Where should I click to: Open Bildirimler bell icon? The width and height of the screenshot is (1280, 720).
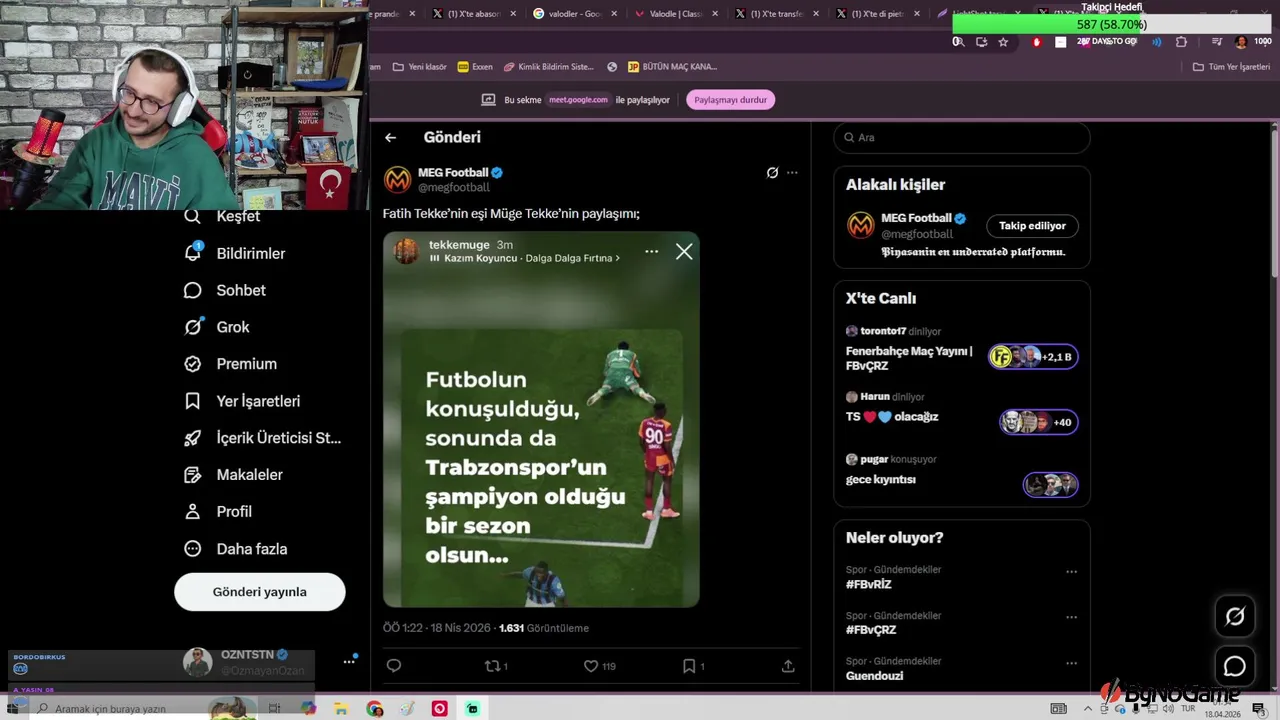pyautogui.click(x=193, y=253)
